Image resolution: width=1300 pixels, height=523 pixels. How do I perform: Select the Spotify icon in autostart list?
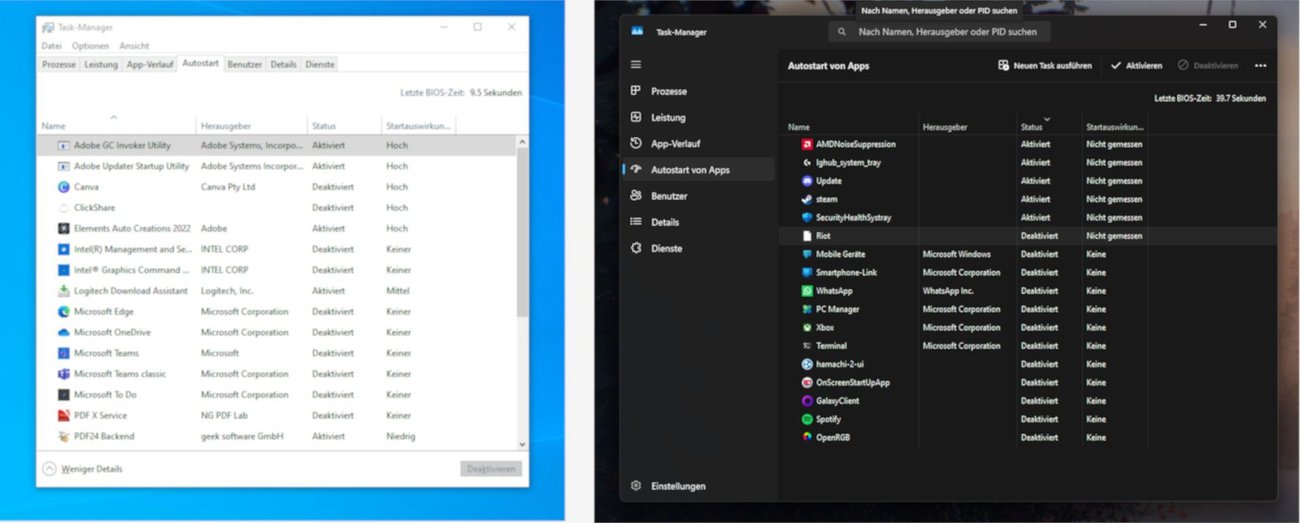click(x=807, y=419)
